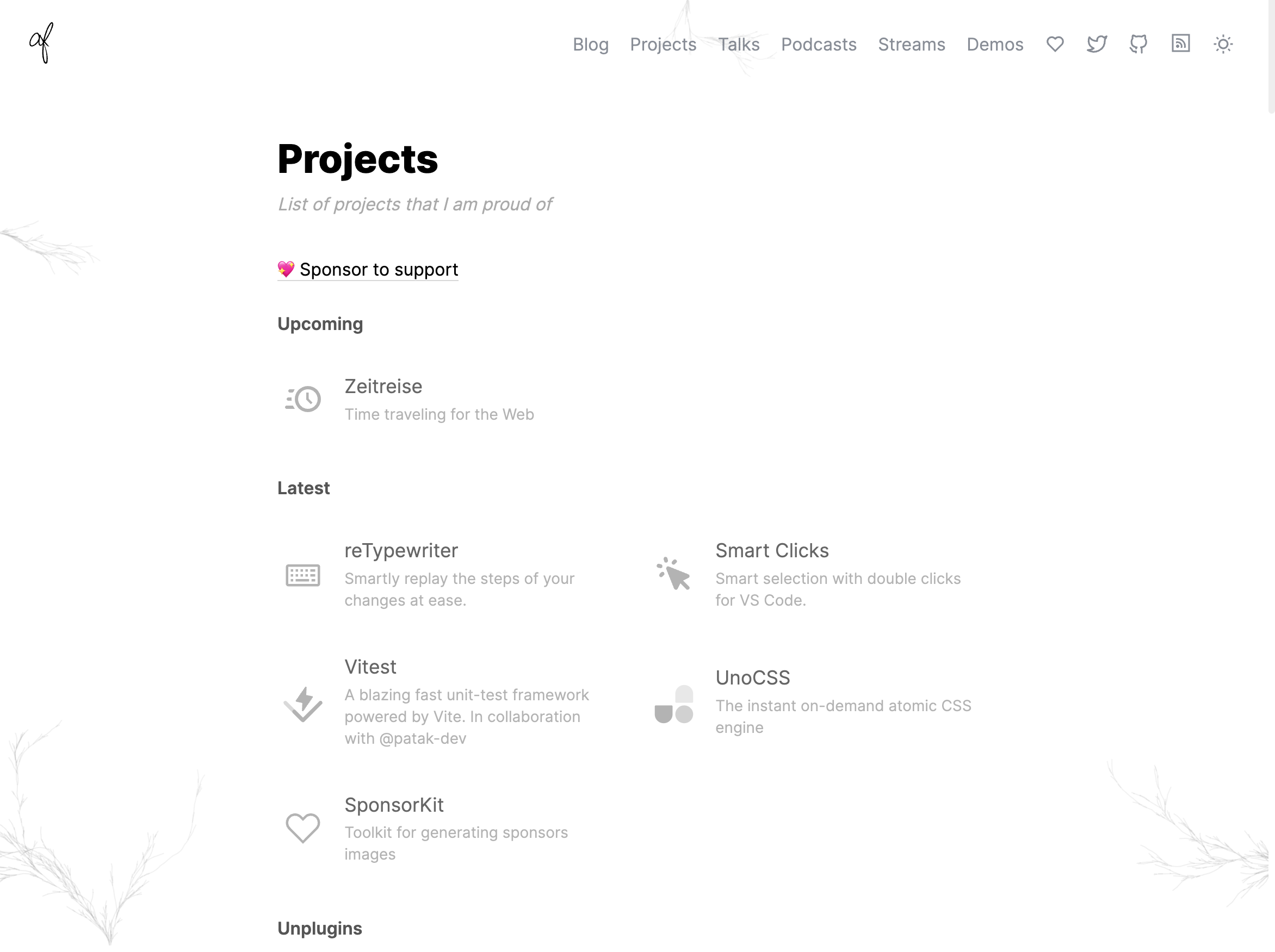Click the Smart Clicks cursor icon
The width and height of the screenshot is (1275, 952).
tap(673, 574)
